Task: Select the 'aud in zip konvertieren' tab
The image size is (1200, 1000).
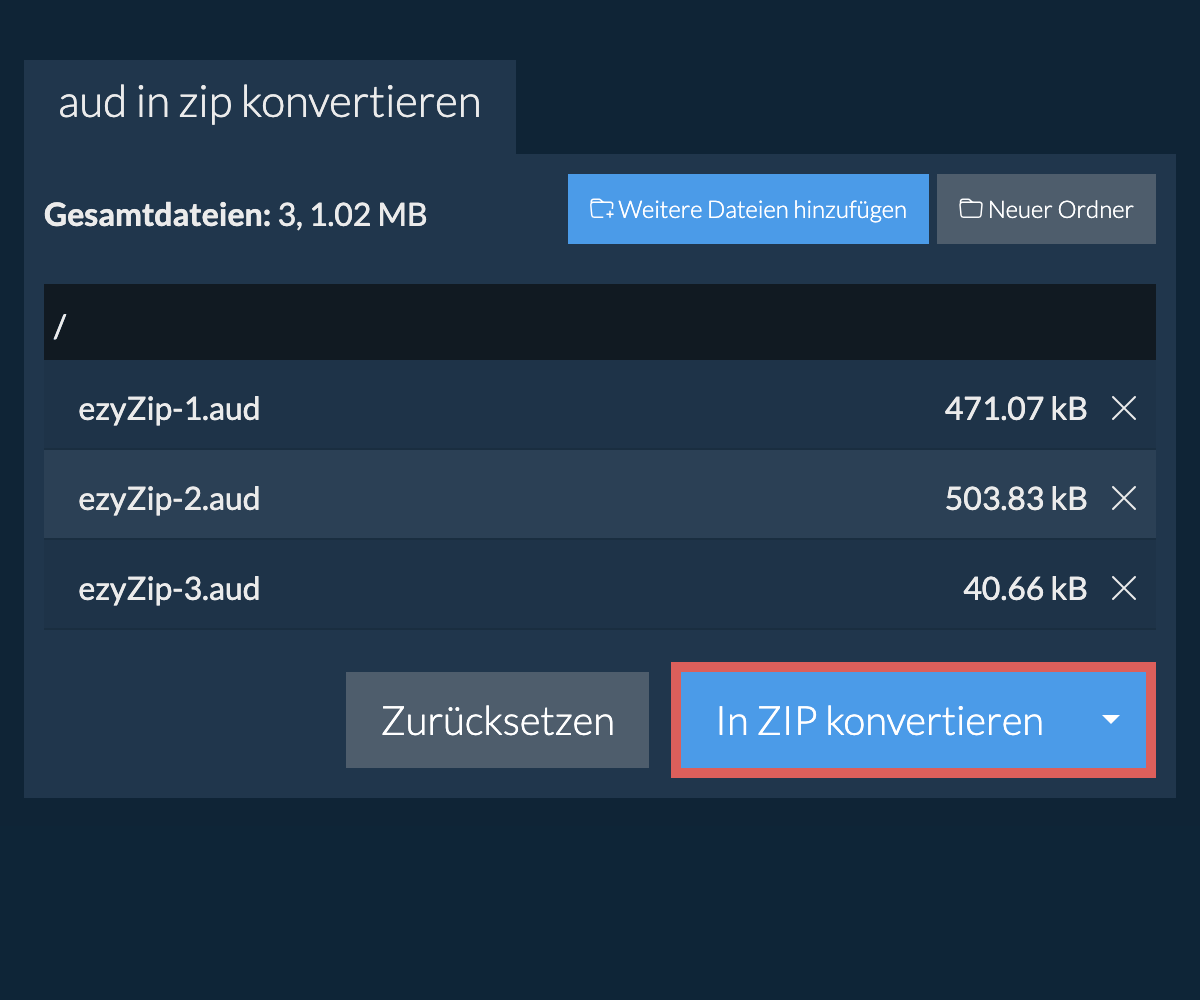Action: (270, 105)
